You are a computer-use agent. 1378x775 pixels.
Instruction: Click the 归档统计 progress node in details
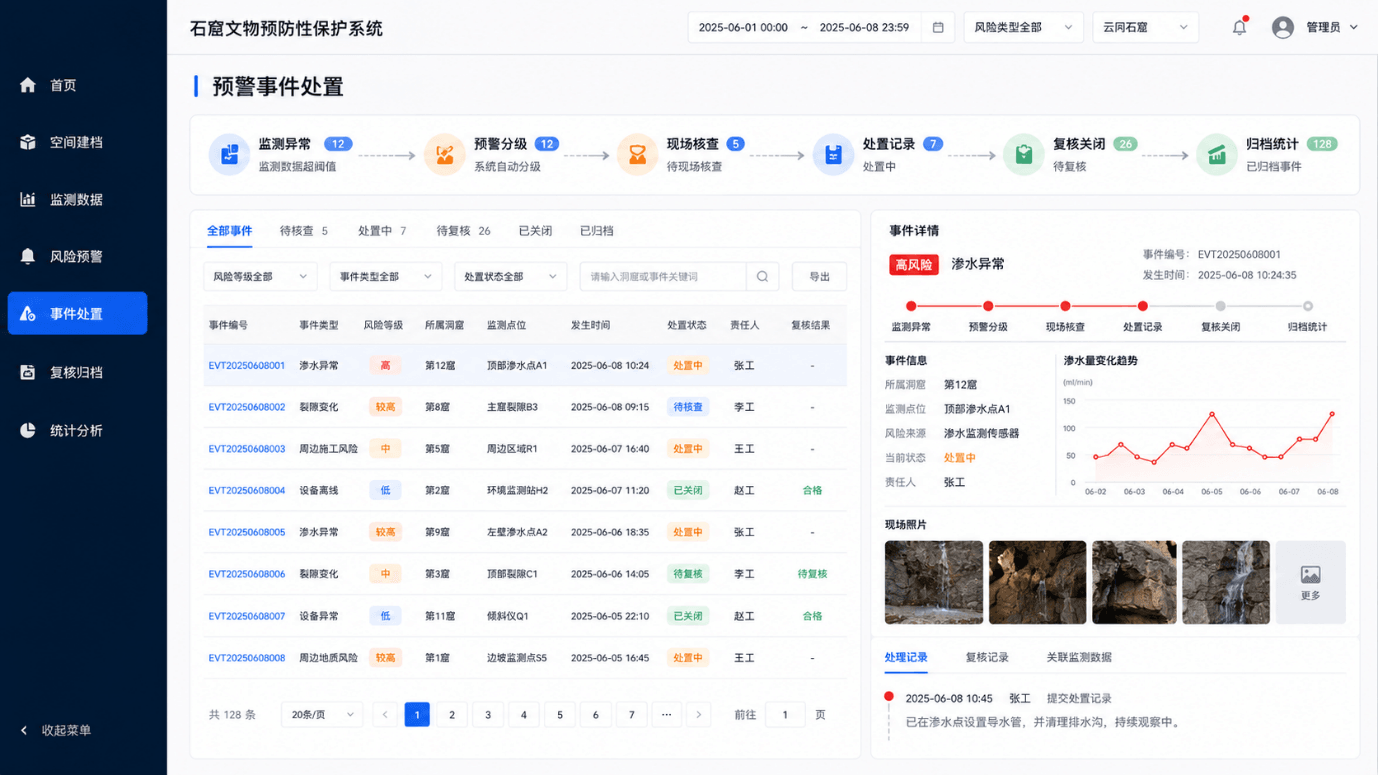click(1307, 306)
